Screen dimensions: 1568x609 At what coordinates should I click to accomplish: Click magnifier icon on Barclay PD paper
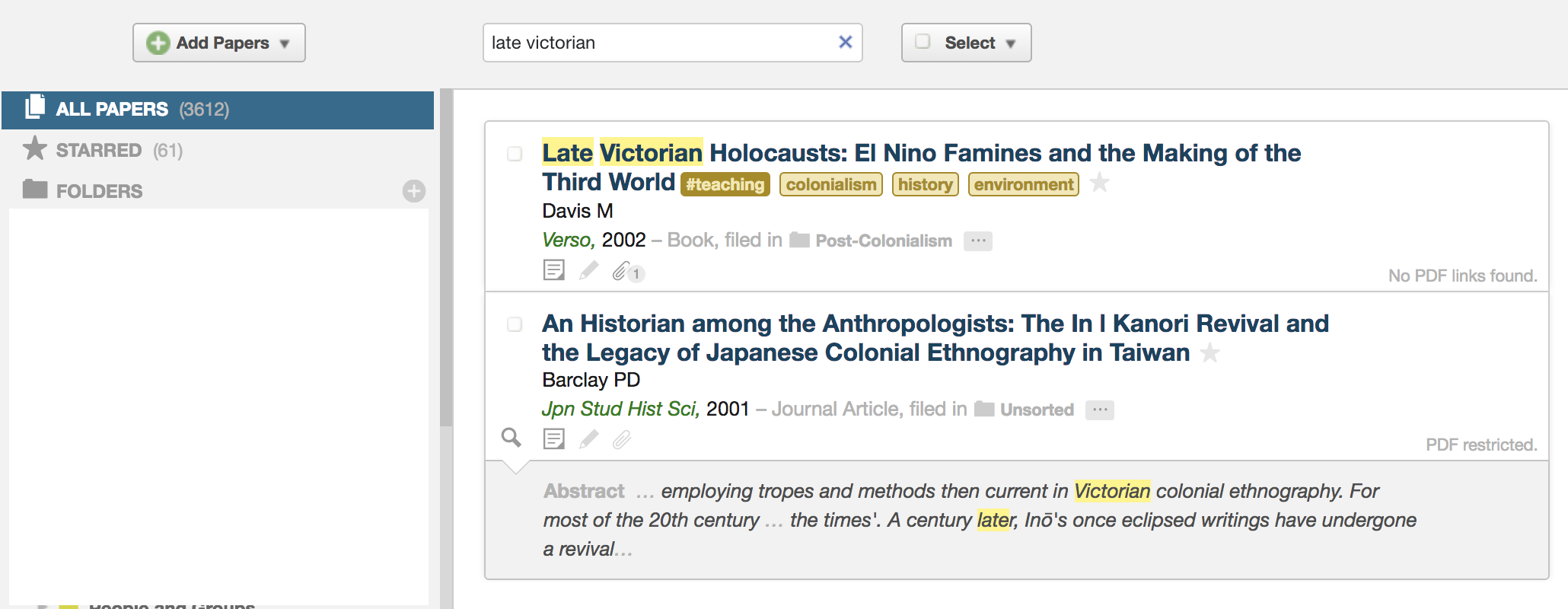click(512, 438)
